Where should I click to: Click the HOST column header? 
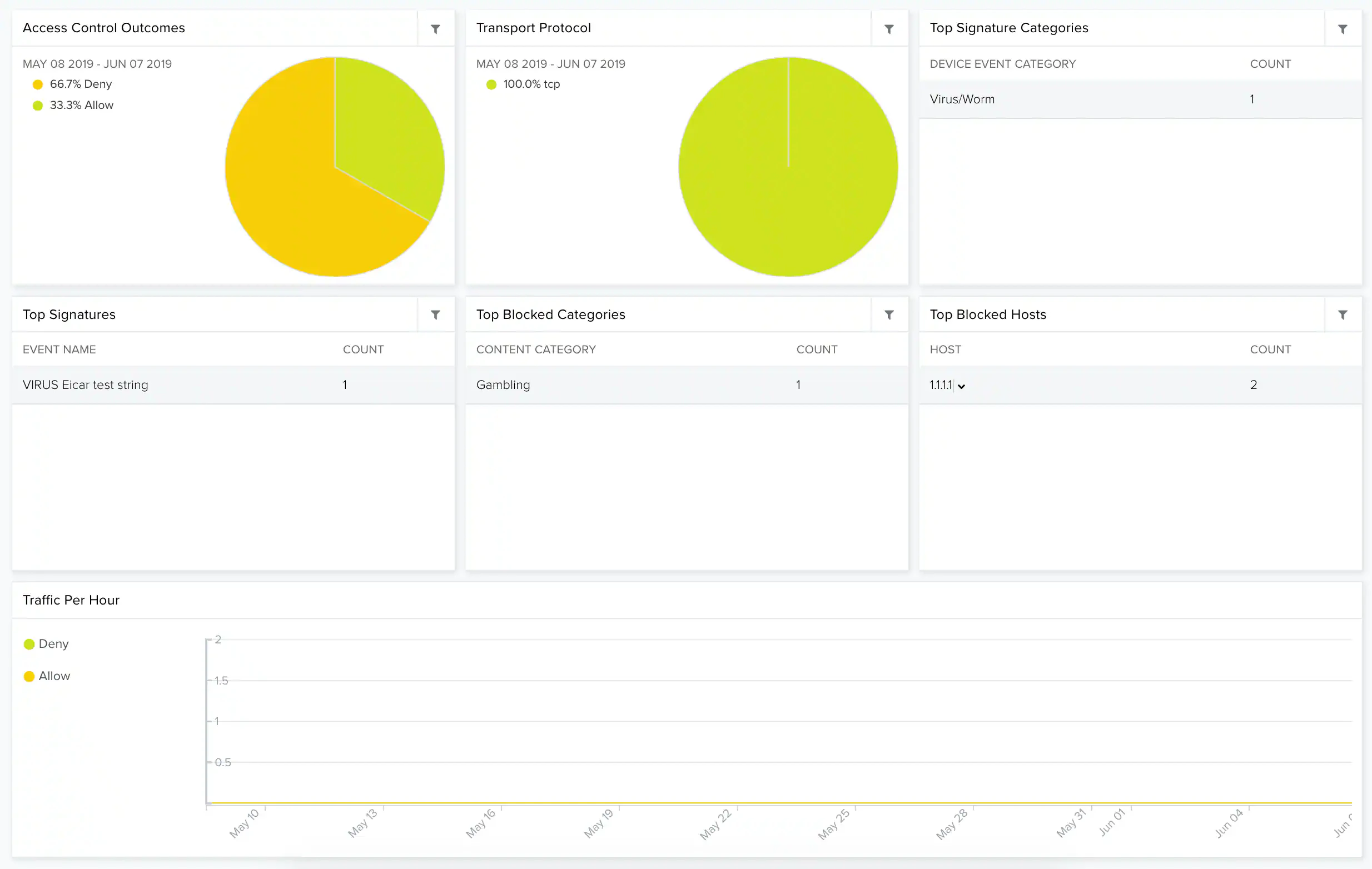[945, 349]
